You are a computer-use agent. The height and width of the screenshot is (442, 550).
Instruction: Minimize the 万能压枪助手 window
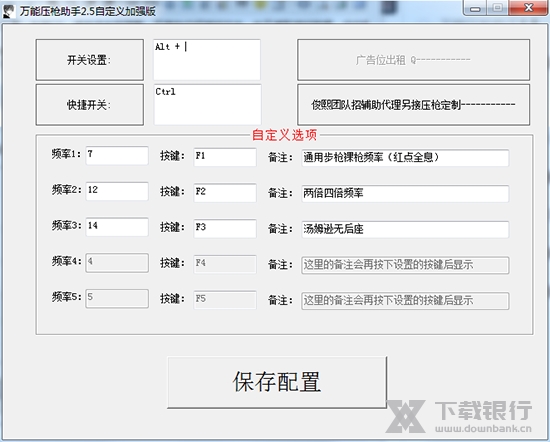[475, 8]
